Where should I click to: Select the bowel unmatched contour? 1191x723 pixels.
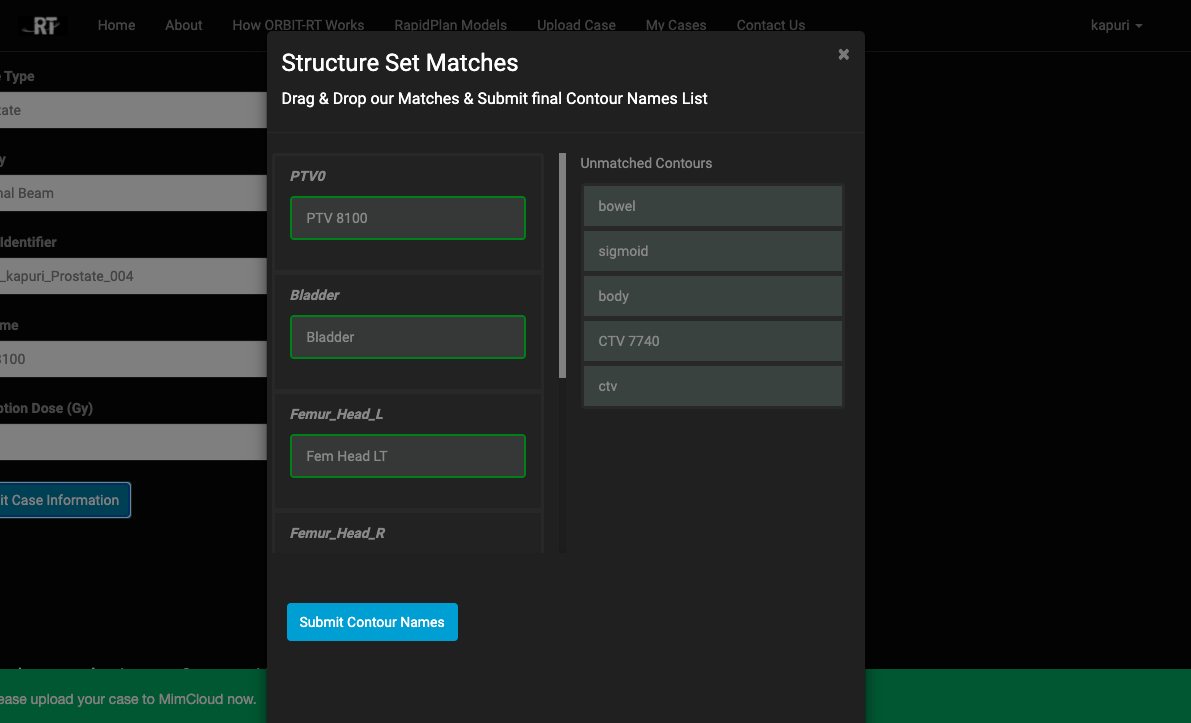pos(712,206)
